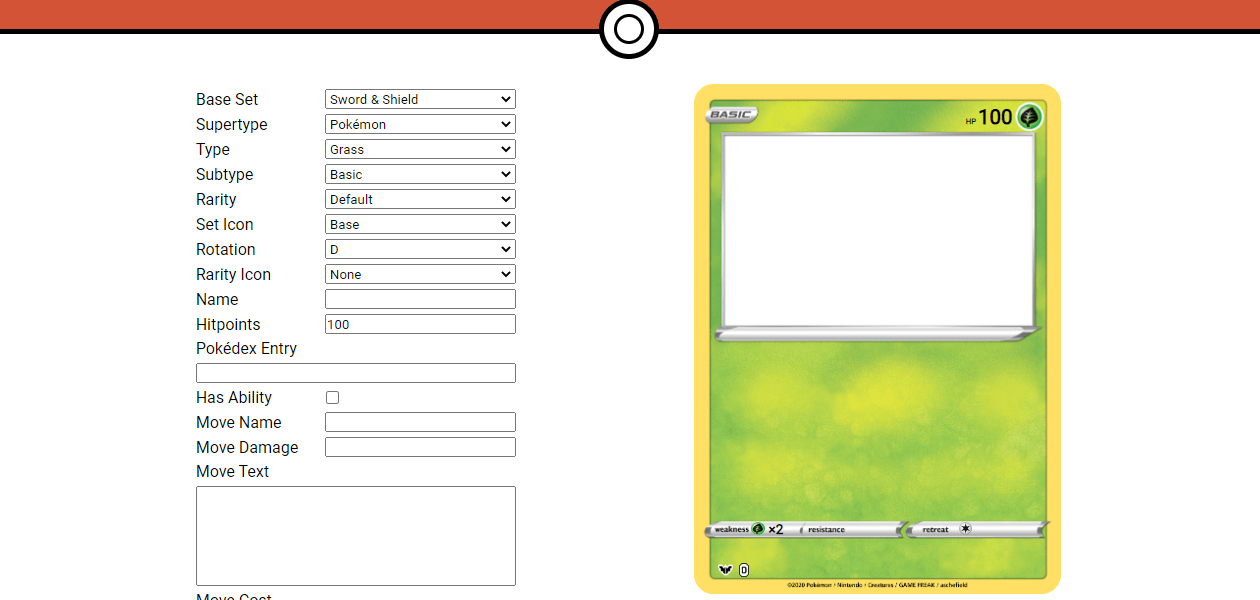Click the Move Text label
This screenshot has height=600, width=1260.
click(232, 471)
